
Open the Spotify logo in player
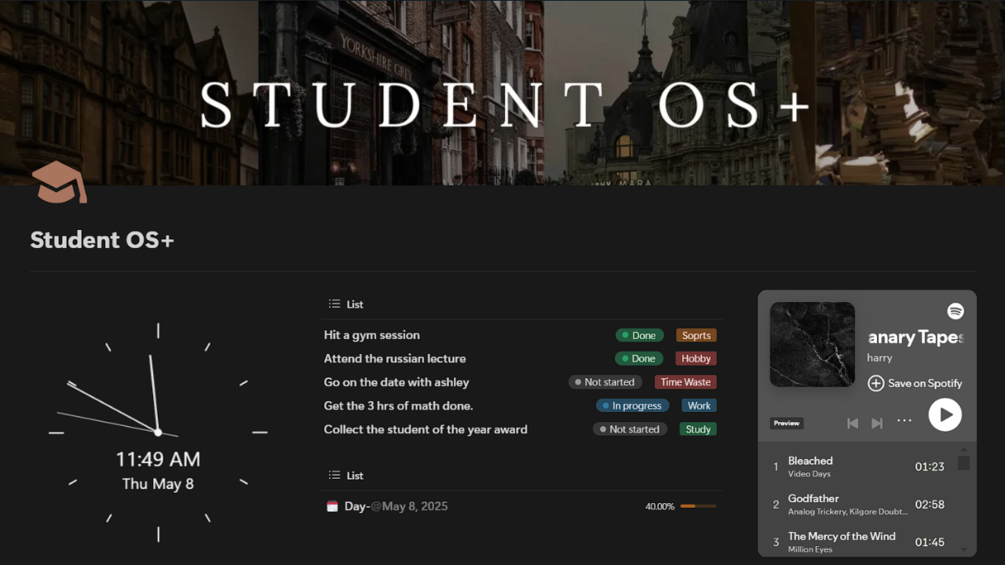(x=955, y=311)
